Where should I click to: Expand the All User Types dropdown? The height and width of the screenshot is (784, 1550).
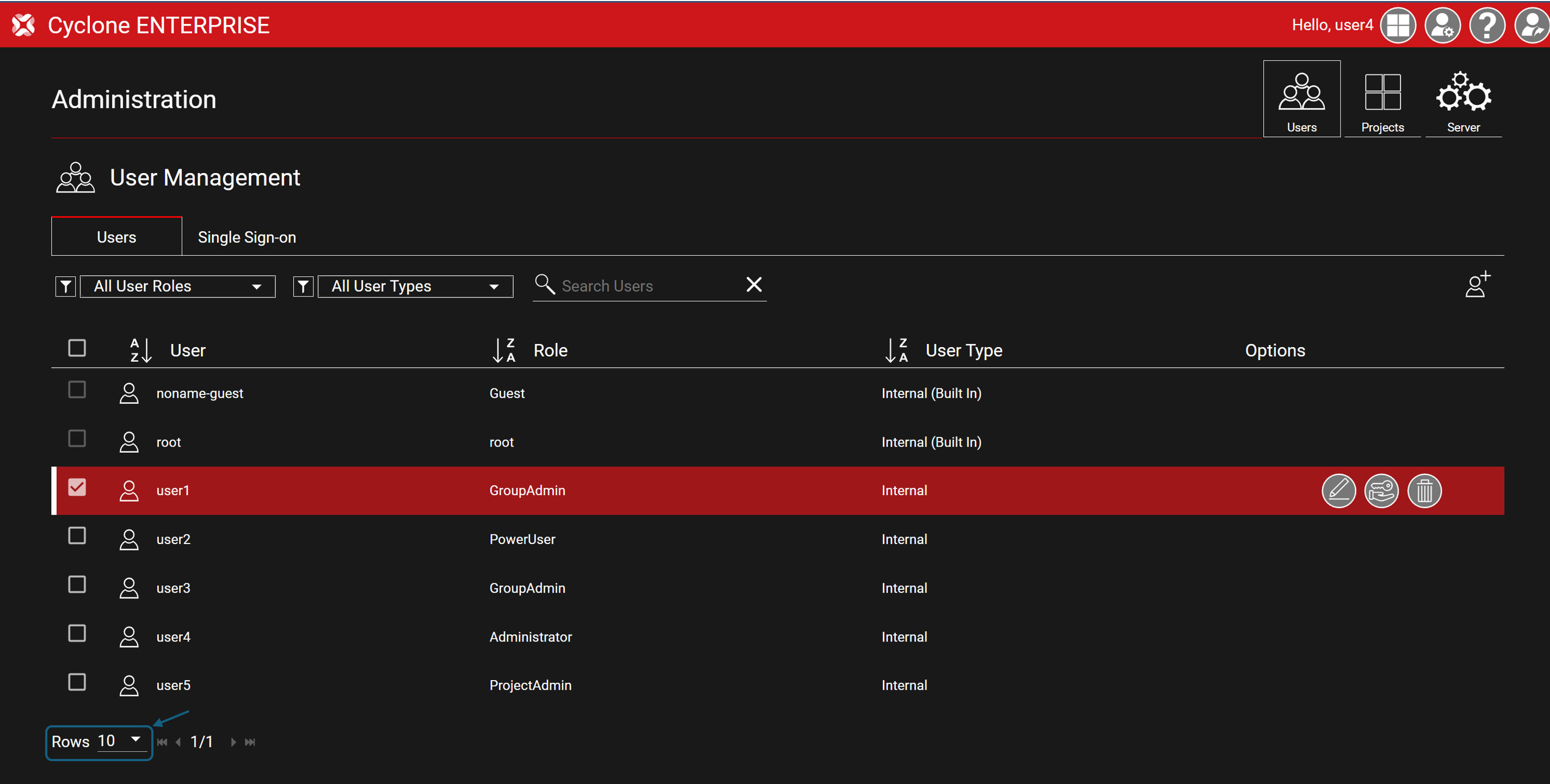click(415, 286)
